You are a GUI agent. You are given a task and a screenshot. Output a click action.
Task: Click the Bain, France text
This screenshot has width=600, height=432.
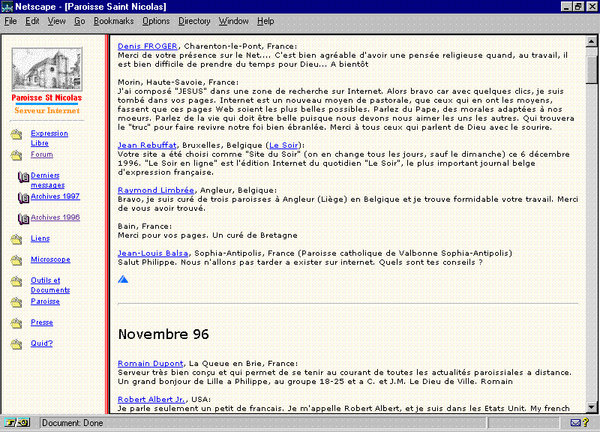point(145,226)
